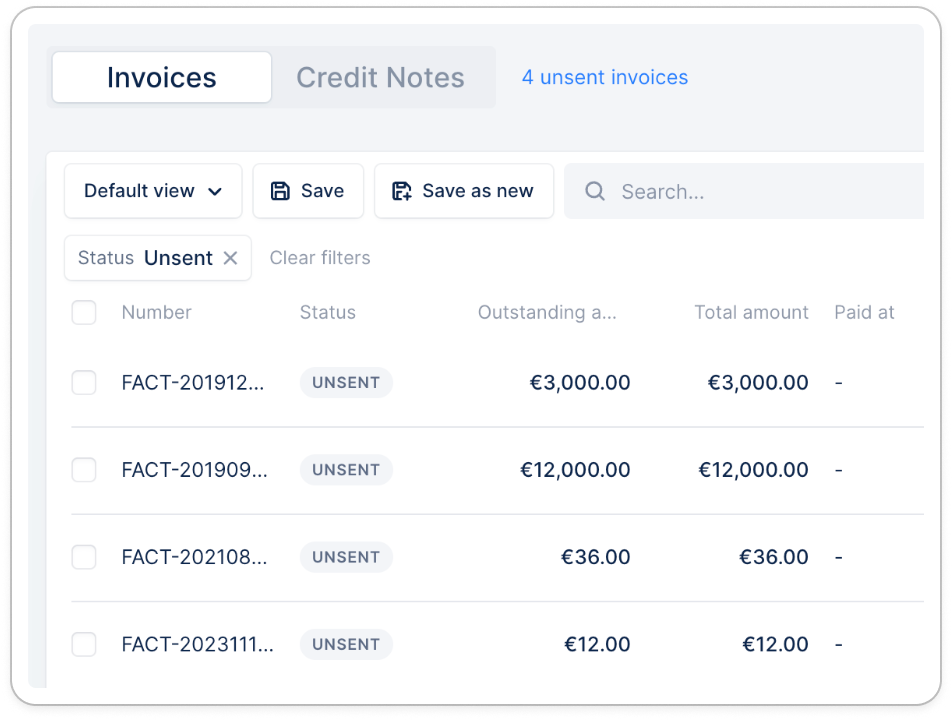Open the Status Unsent filter

[x=145, y=258]
